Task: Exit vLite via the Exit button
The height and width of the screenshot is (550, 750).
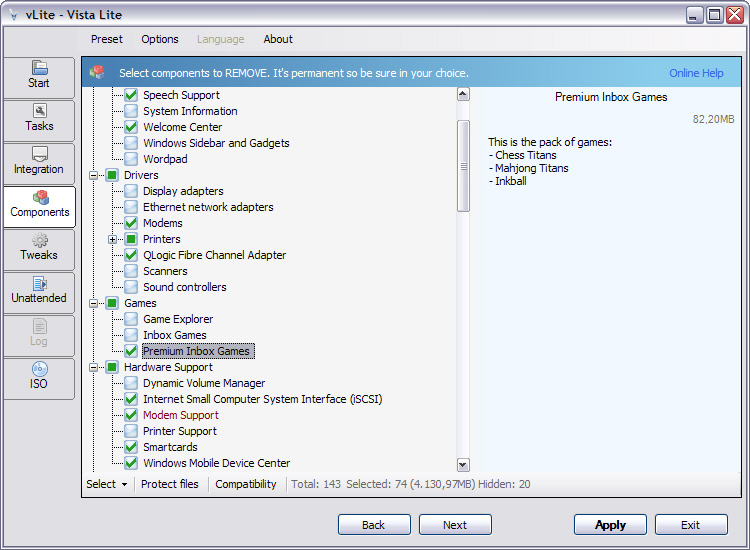Action: coord(691,525)
